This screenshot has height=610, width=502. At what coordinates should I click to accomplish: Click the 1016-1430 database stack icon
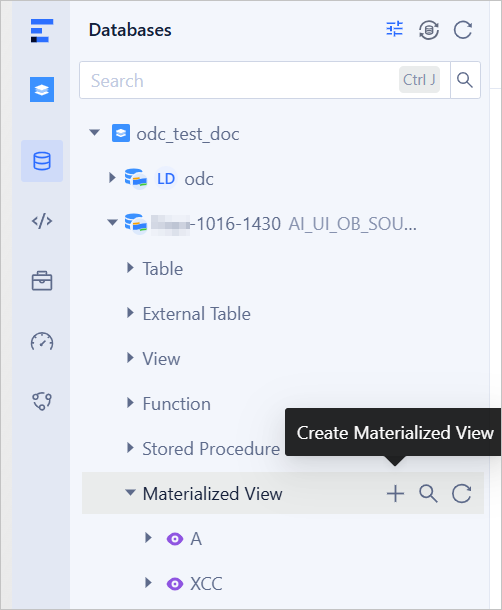pyautogui.click(x=136, y=223)
